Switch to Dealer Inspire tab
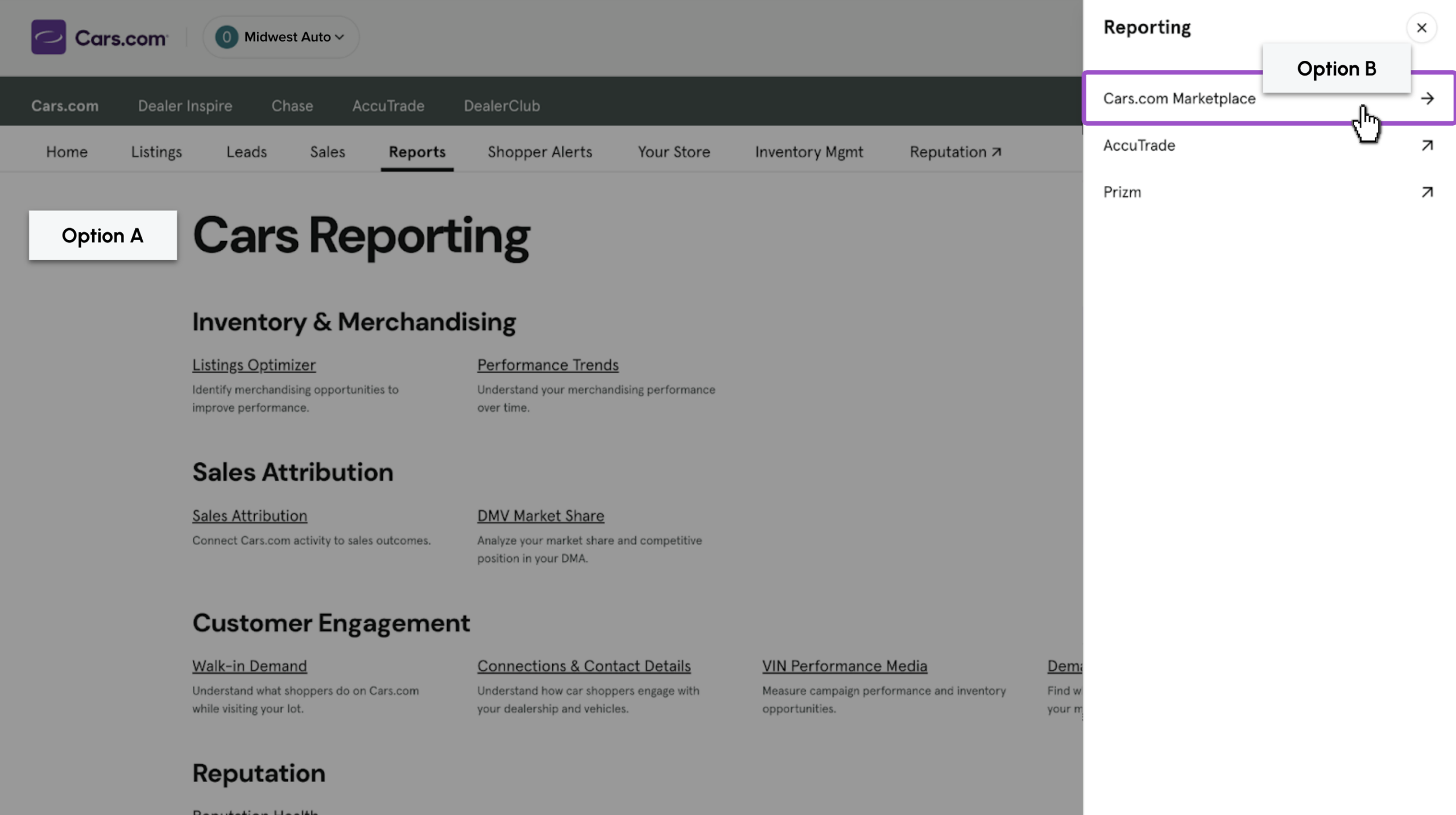The image size is (1456, 815). 185,106
